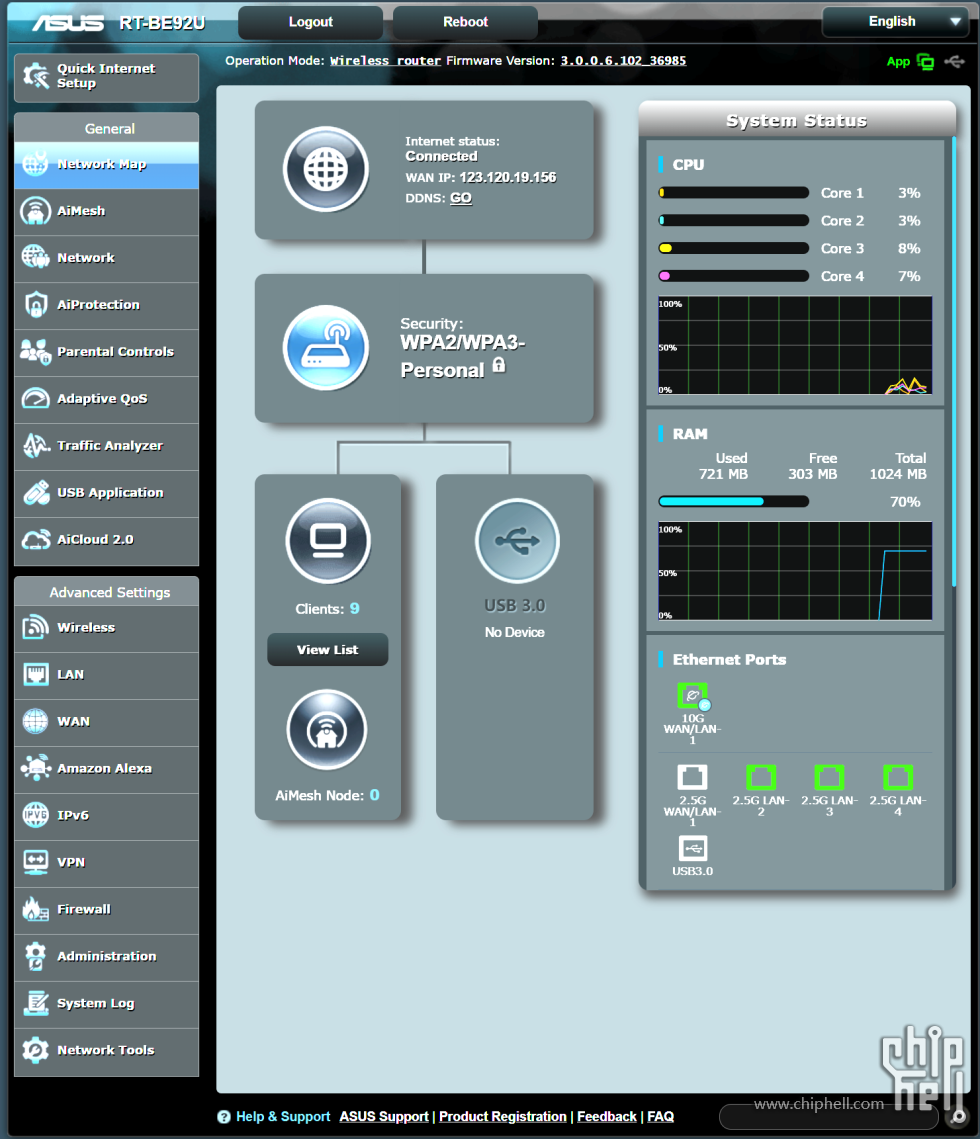Click the Quick Internet Setup wizard icon

coord(36,76)
